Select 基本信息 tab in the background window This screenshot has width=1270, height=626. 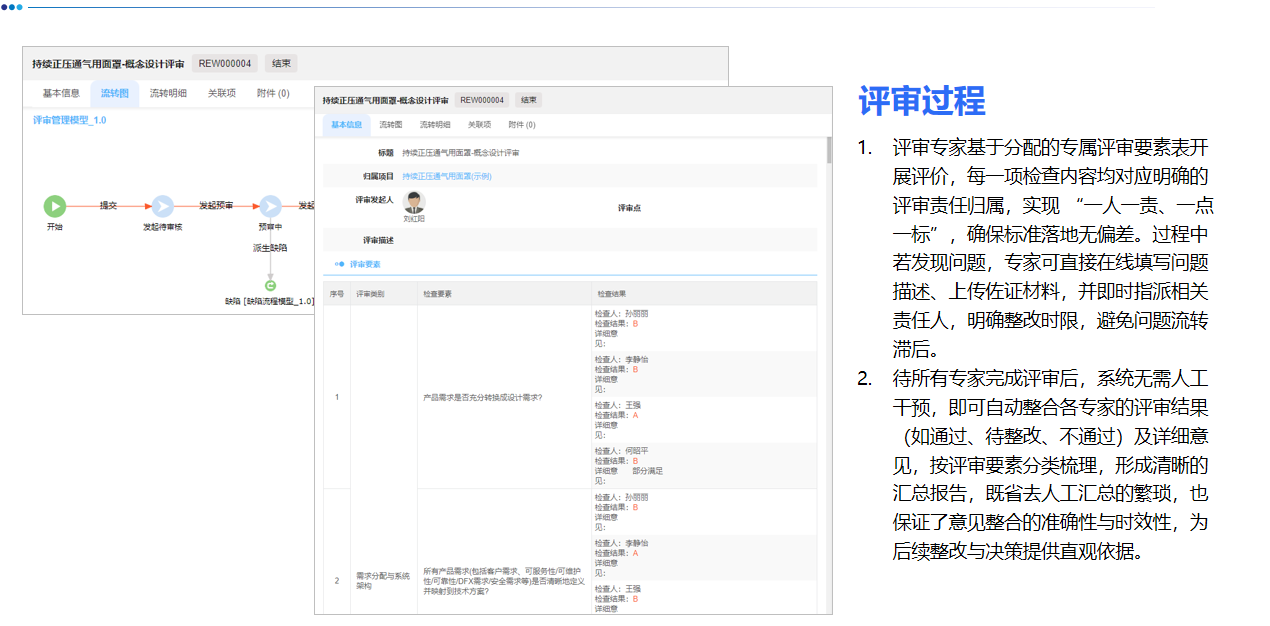pyautogui.click(x=60, y=93)
